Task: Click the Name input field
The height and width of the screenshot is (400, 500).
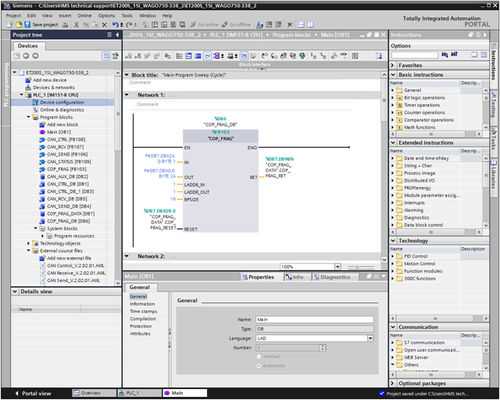Action: pos(314,319)
